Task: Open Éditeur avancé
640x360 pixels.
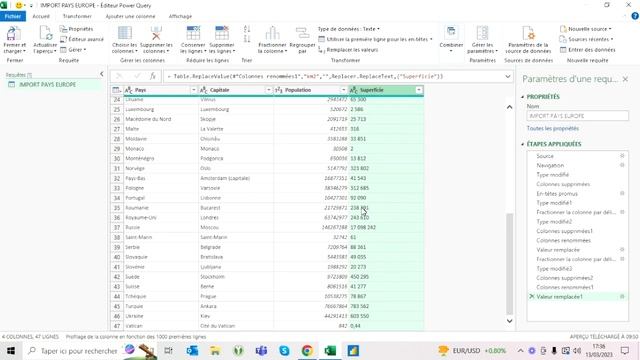Action: 82,39
